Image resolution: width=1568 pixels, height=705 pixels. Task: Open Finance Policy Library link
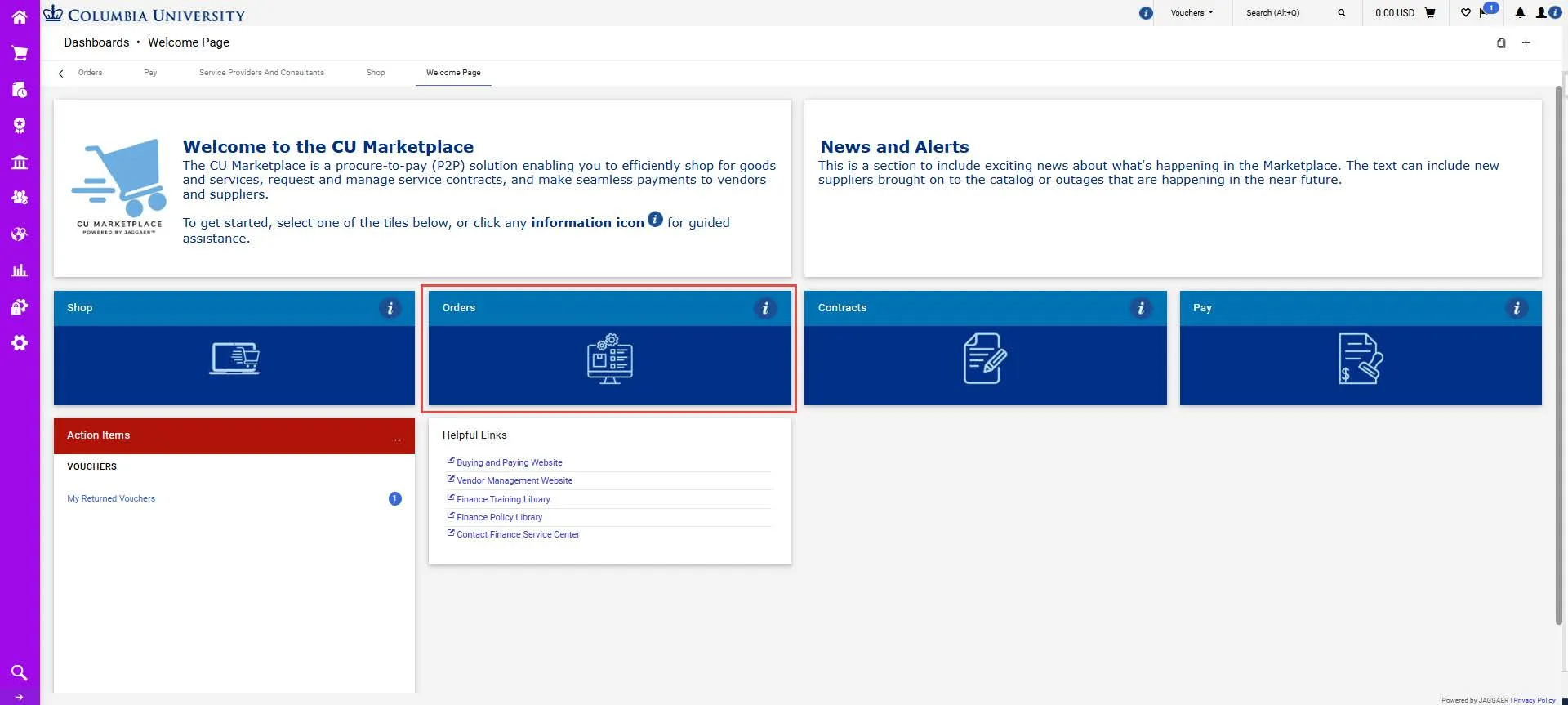pyautogui.click(x=499, y=517)
